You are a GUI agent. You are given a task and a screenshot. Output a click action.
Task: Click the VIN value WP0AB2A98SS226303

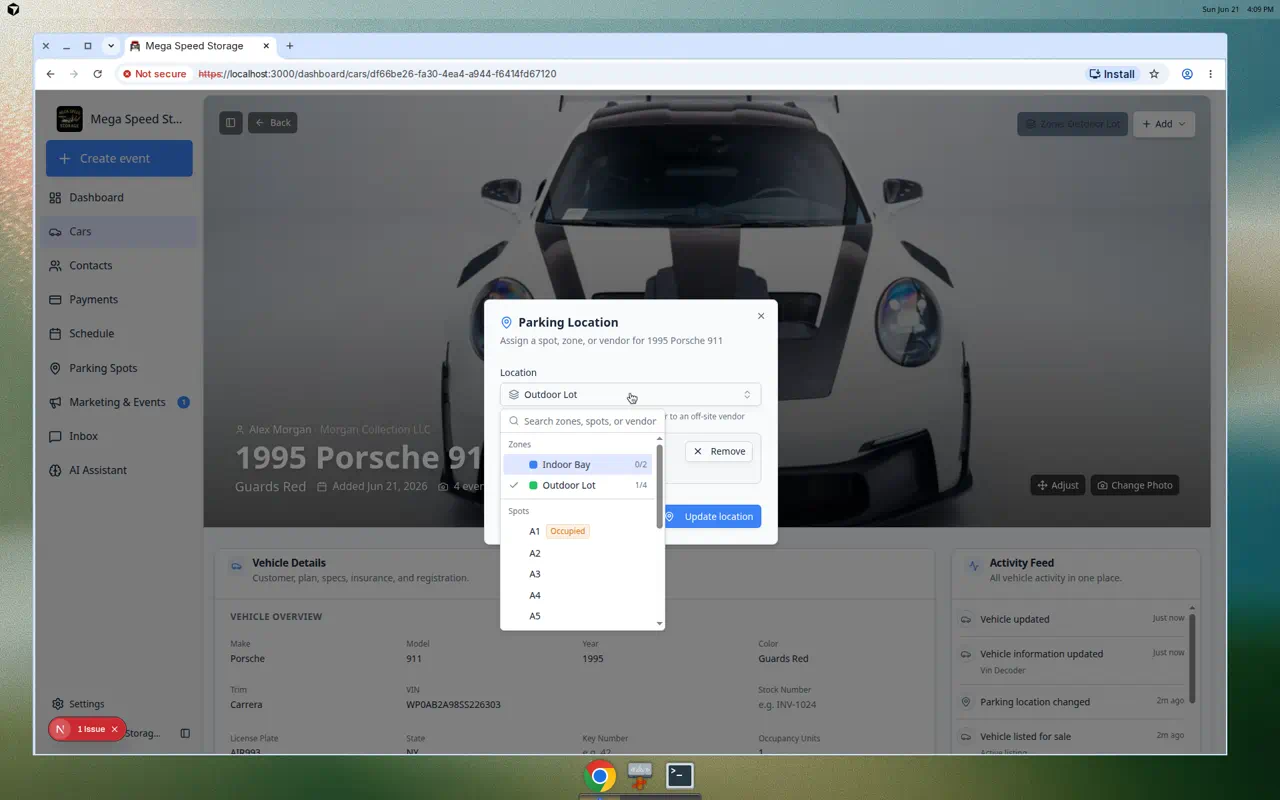[x=453, y=705]
